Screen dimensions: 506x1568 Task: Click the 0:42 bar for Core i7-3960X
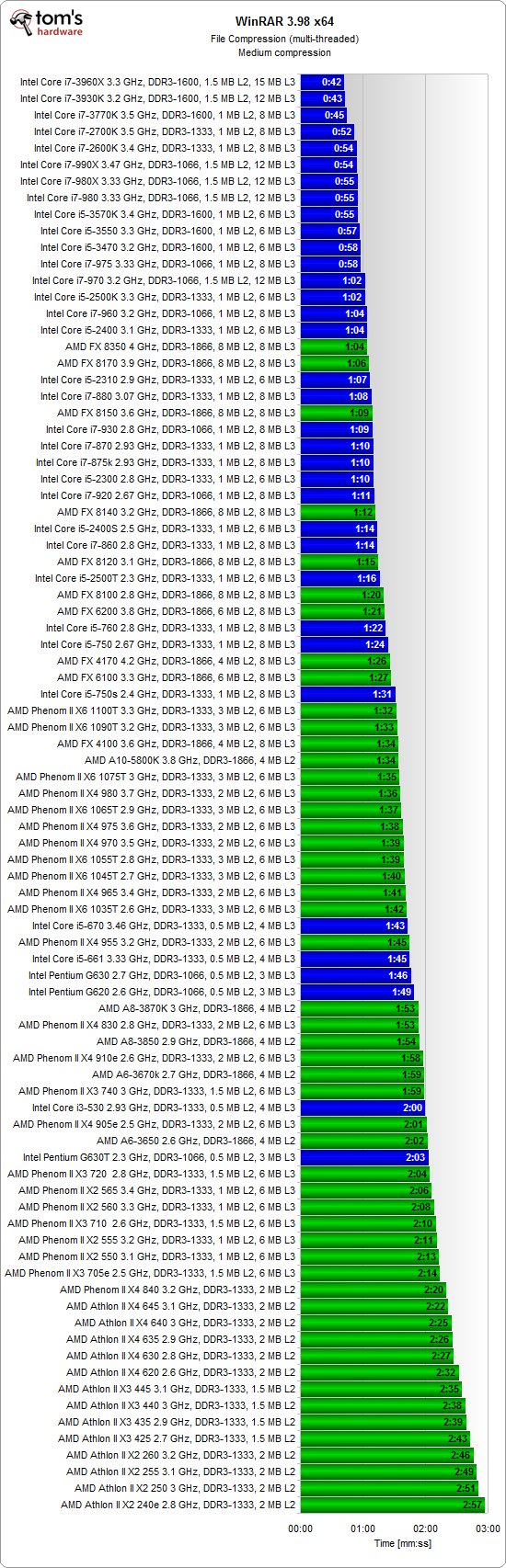click(x=322, y=82)
